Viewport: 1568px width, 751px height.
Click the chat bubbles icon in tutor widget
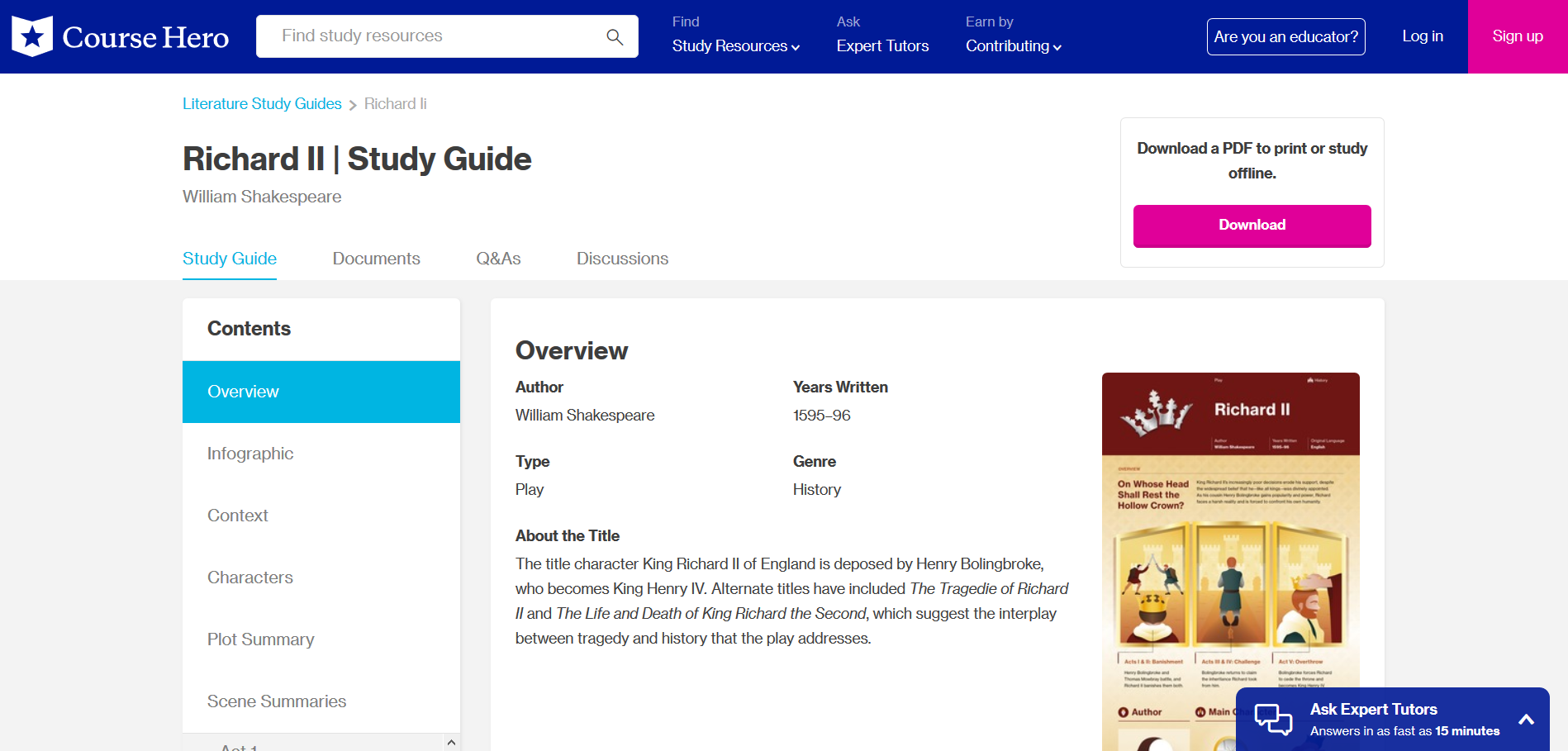pyautogui.click(x=1273, y=719)
